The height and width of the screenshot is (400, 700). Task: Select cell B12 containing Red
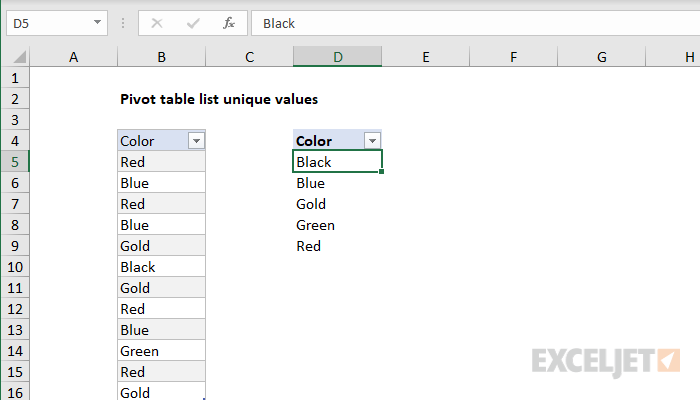coord(162,309)
